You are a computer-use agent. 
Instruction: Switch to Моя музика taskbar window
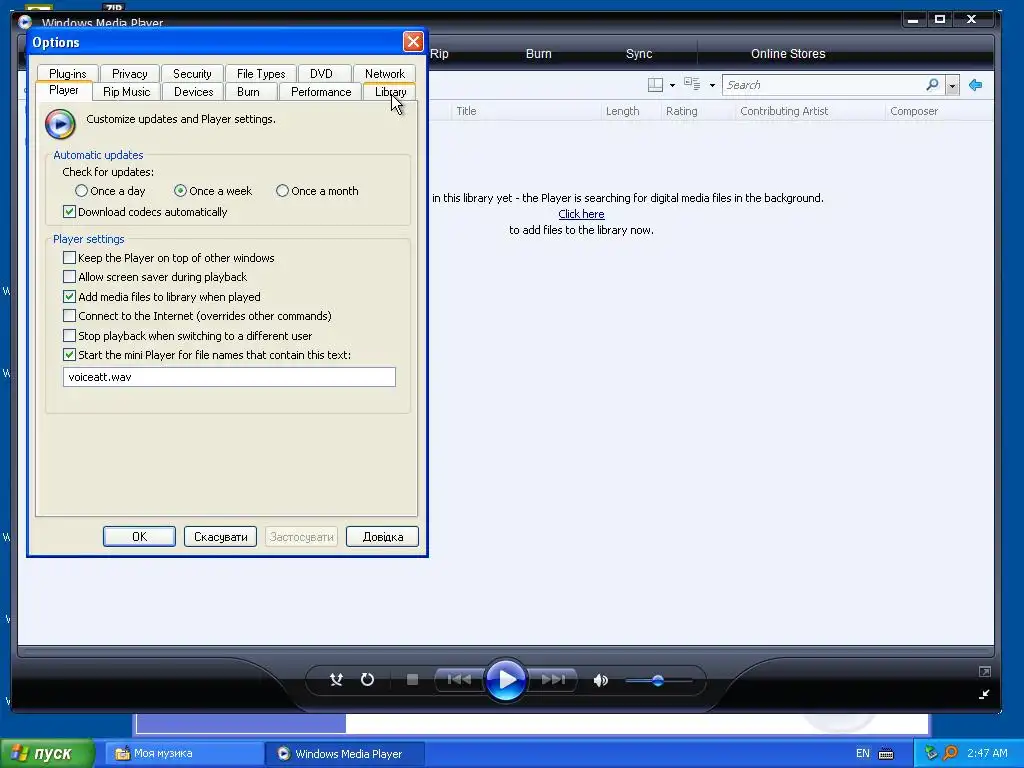183,754
